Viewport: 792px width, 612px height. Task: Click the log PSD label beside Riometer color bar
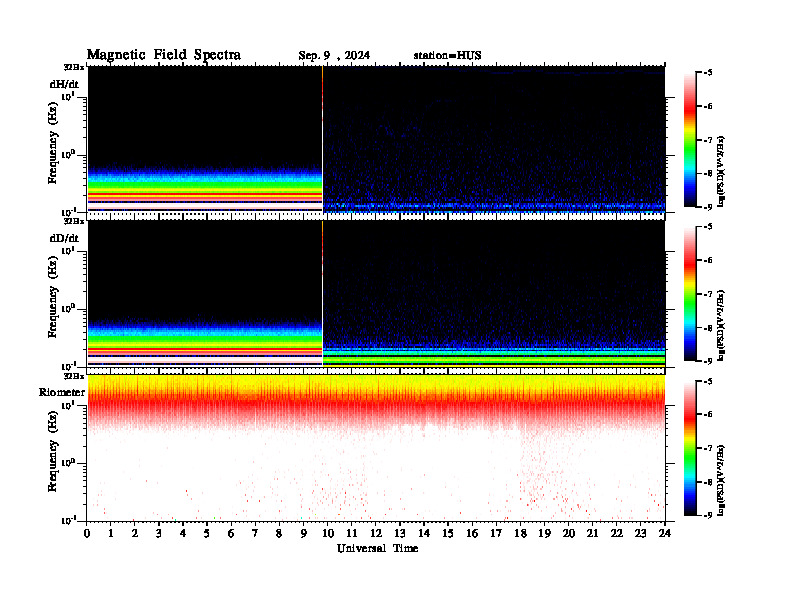pos(721,480)
